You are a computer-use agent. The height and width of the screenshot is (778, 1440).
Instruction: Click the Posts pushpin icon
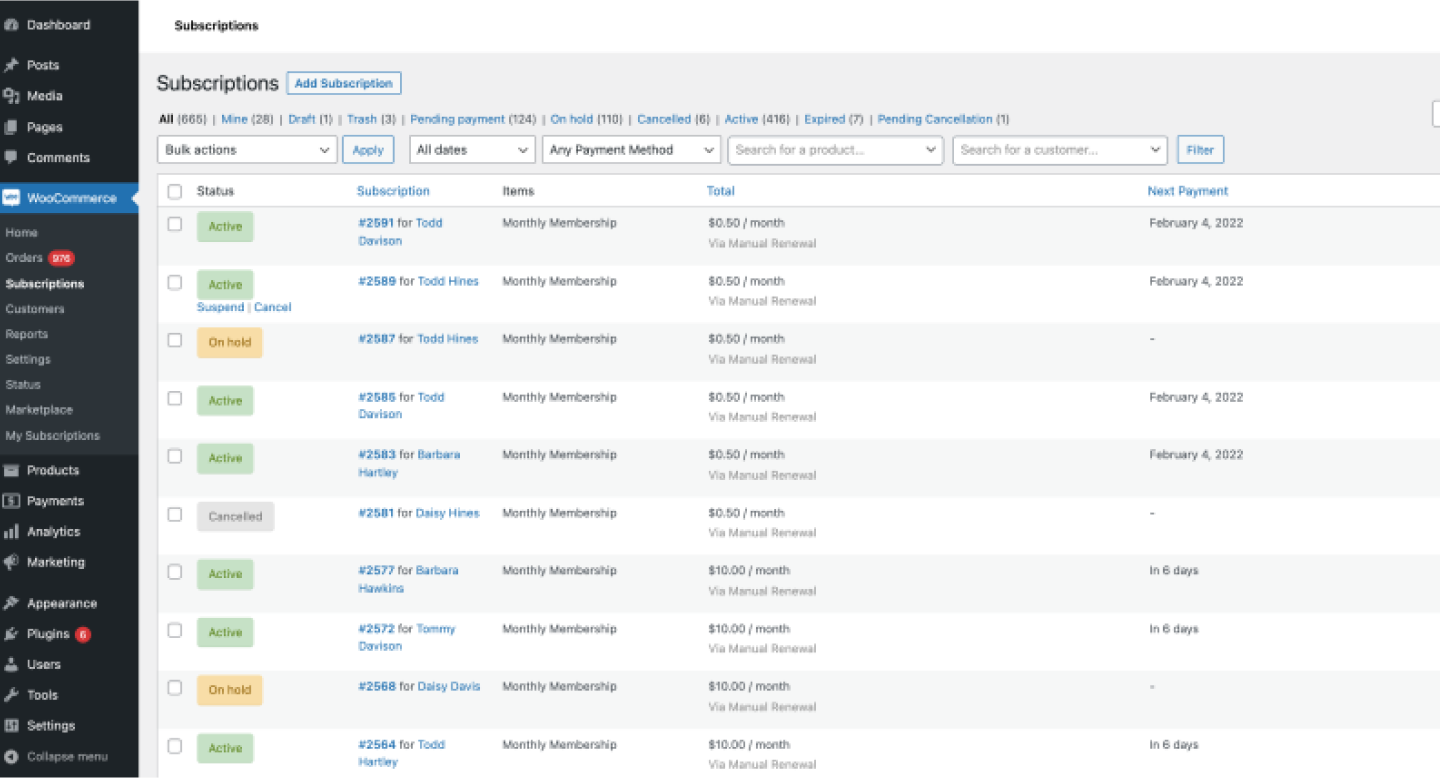click(11, 65)
